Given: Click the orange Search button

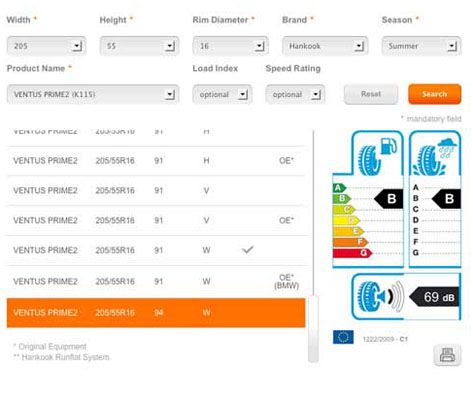Looking at the screenshot, I should click(435, 94).
